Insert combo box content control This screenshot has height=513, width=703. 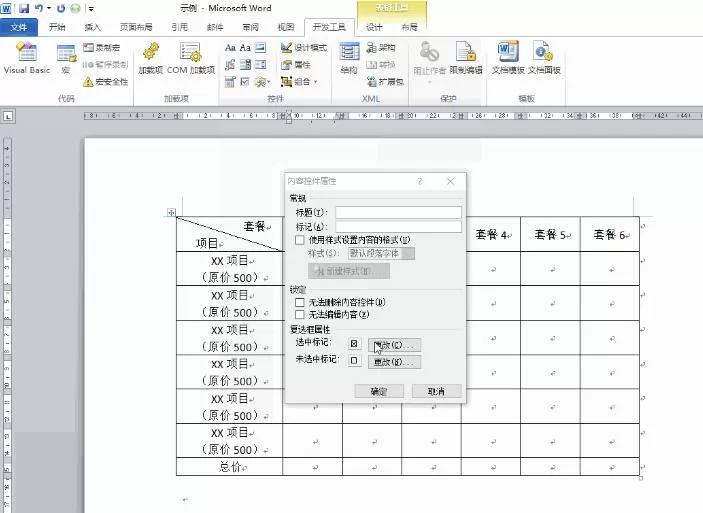click(x=245, y=65)
